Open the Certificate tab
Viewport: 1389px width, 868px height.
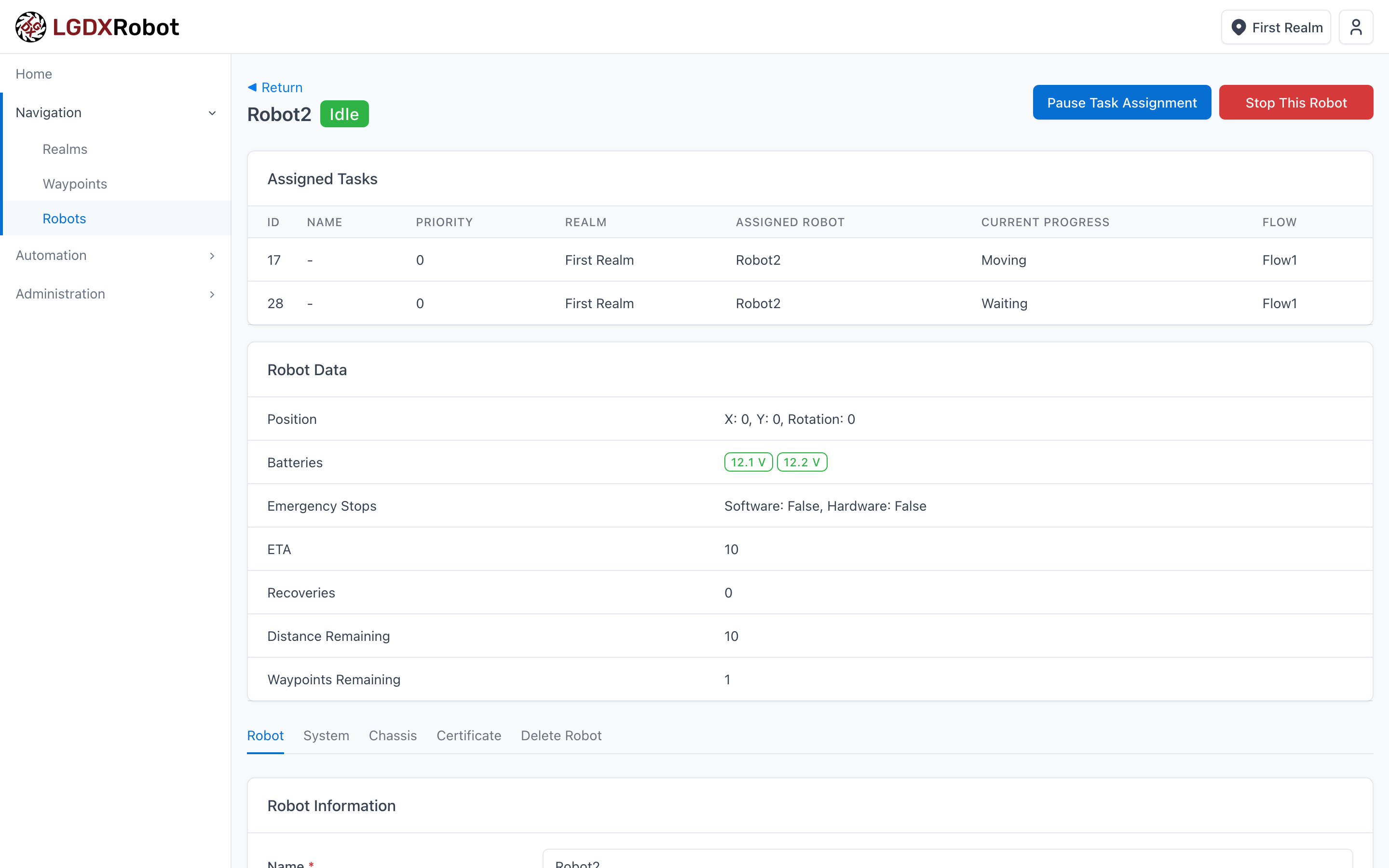(468, 735)
